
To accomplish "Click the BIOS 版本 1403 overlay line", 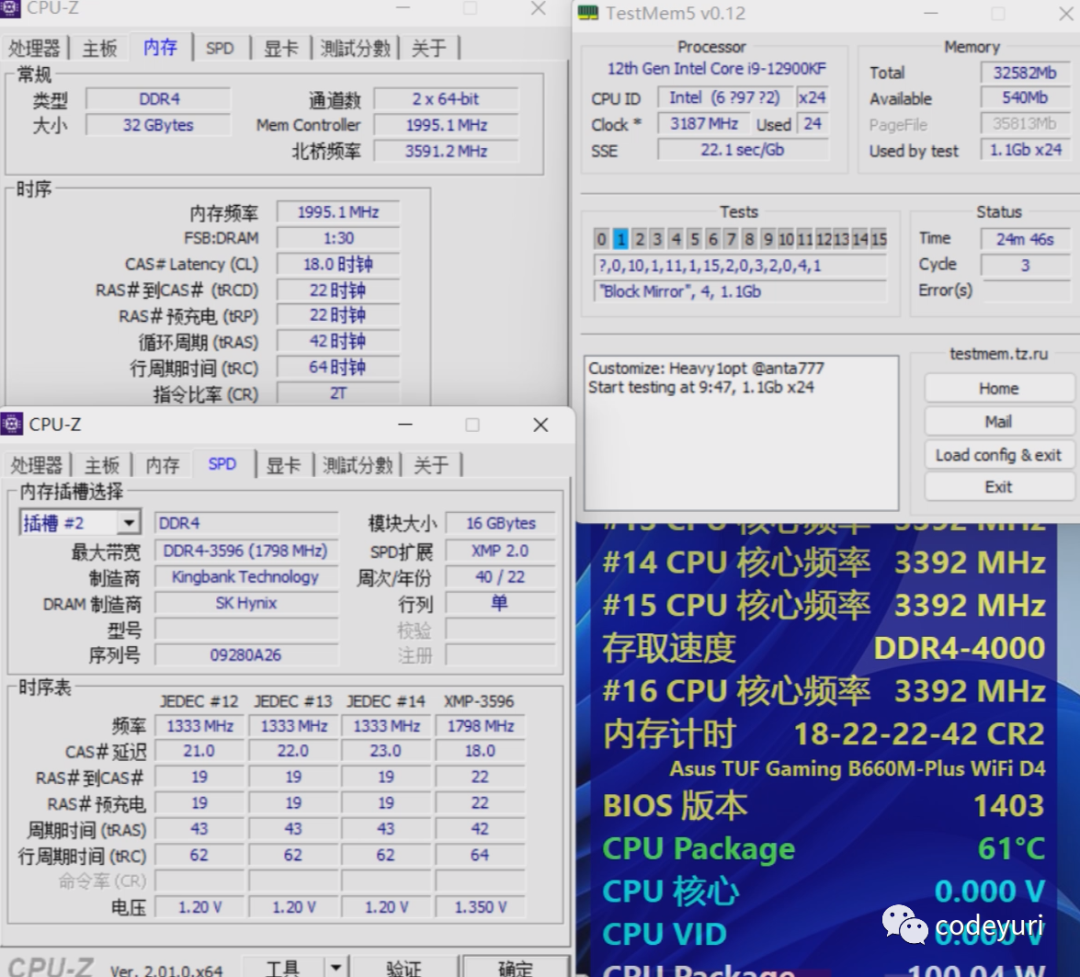I will (x=824, y=805).
